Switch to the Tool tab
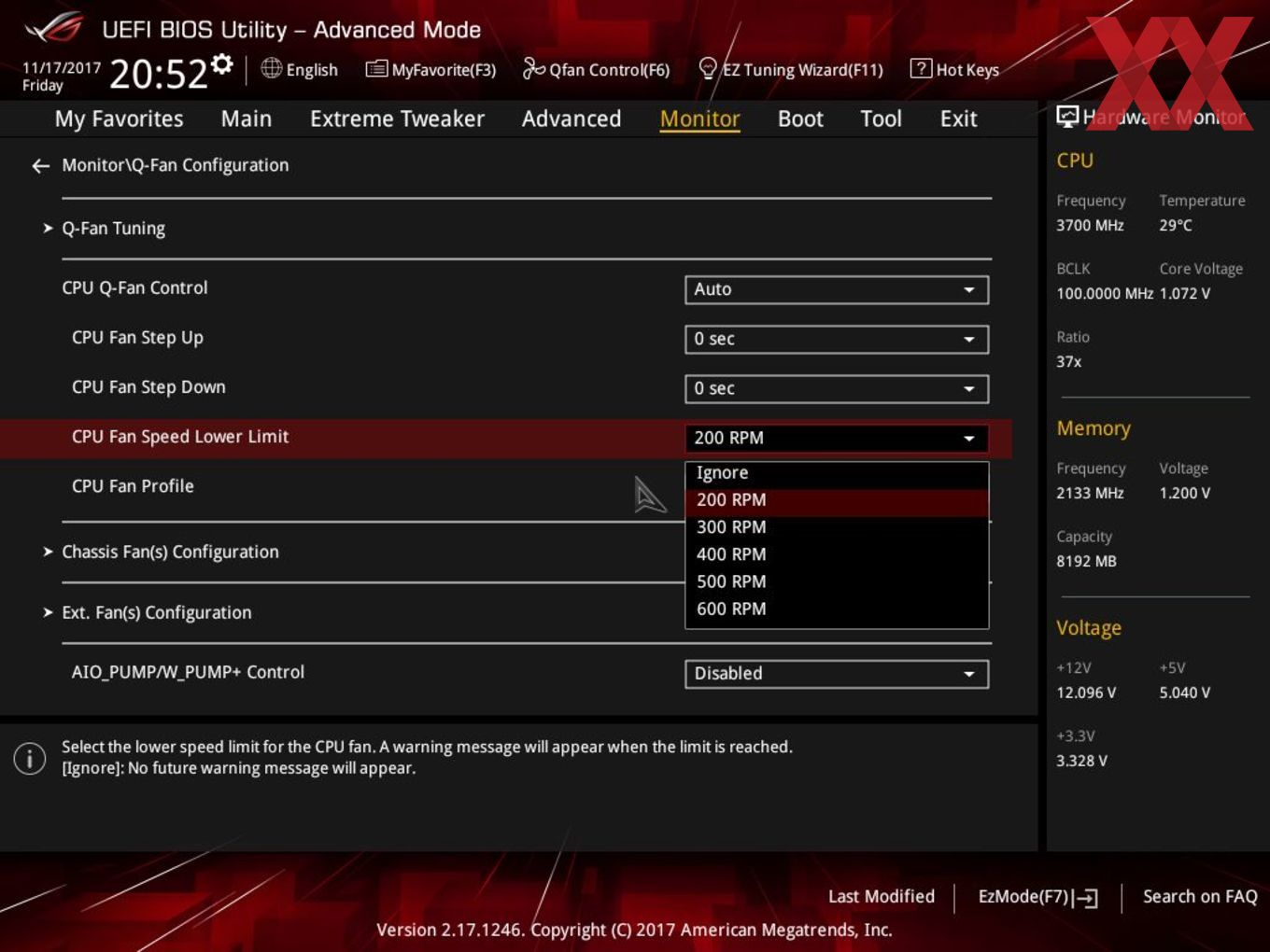This screenshot has height=952, width=1270. (881, 119)
